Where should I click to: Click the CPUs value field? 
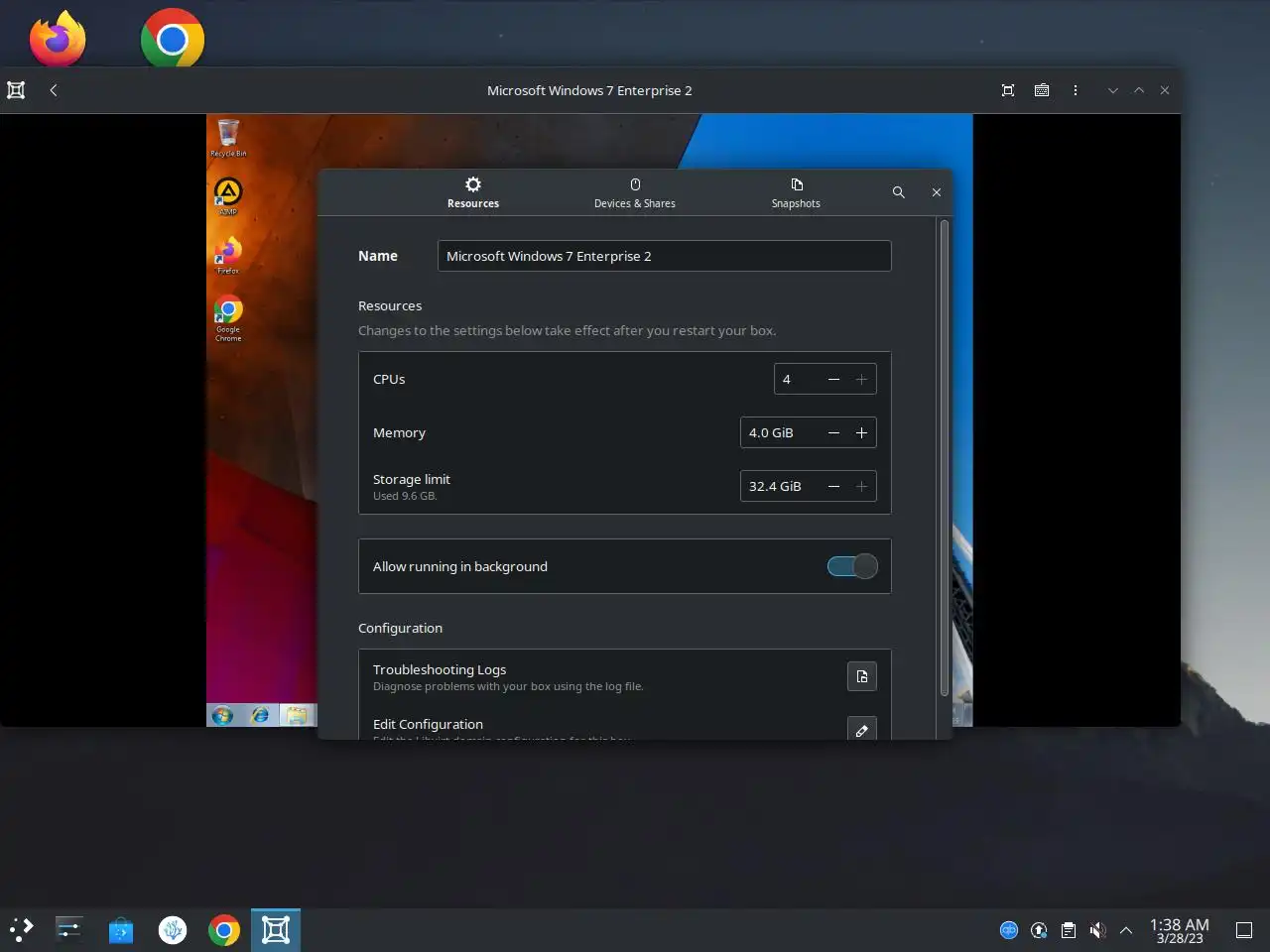point(797,379)
